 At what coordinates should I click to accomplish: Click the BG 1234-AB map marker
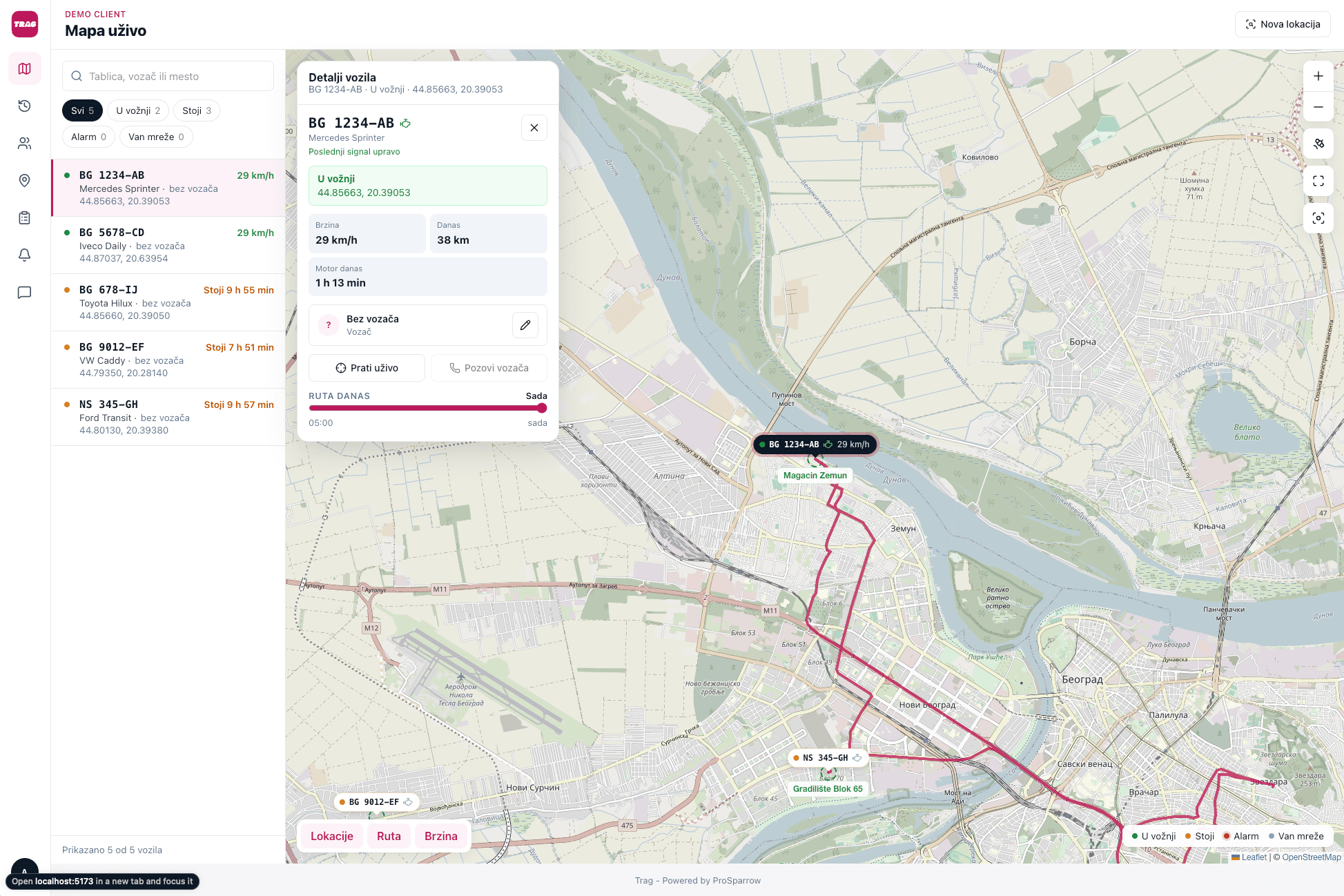point(815,445)
